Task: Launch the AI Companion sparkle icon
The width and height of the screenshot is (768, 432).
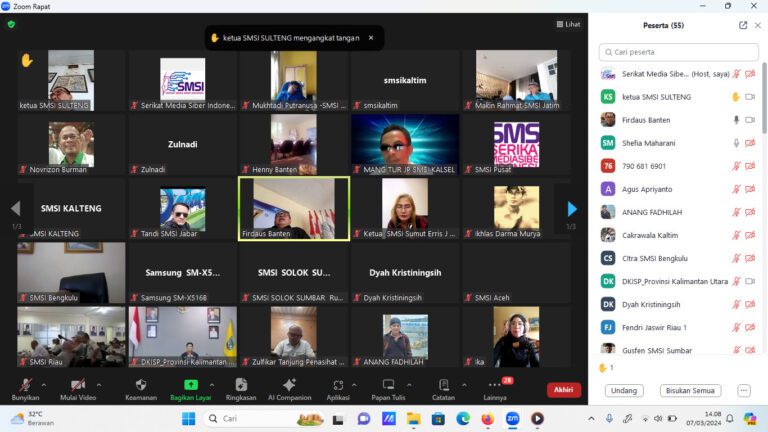Action: [x=289, y=385]
